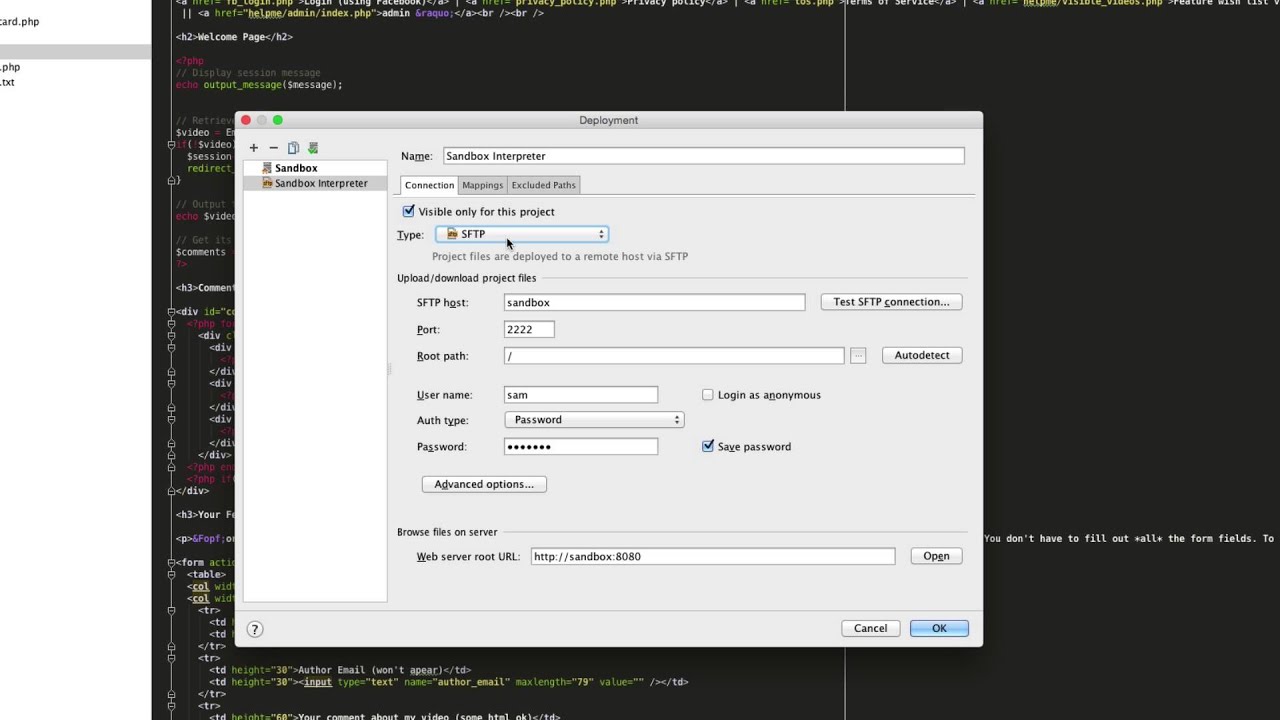1280x720 pixels.
Task: Click the Web server root URL field
Action: coord(713,556)
